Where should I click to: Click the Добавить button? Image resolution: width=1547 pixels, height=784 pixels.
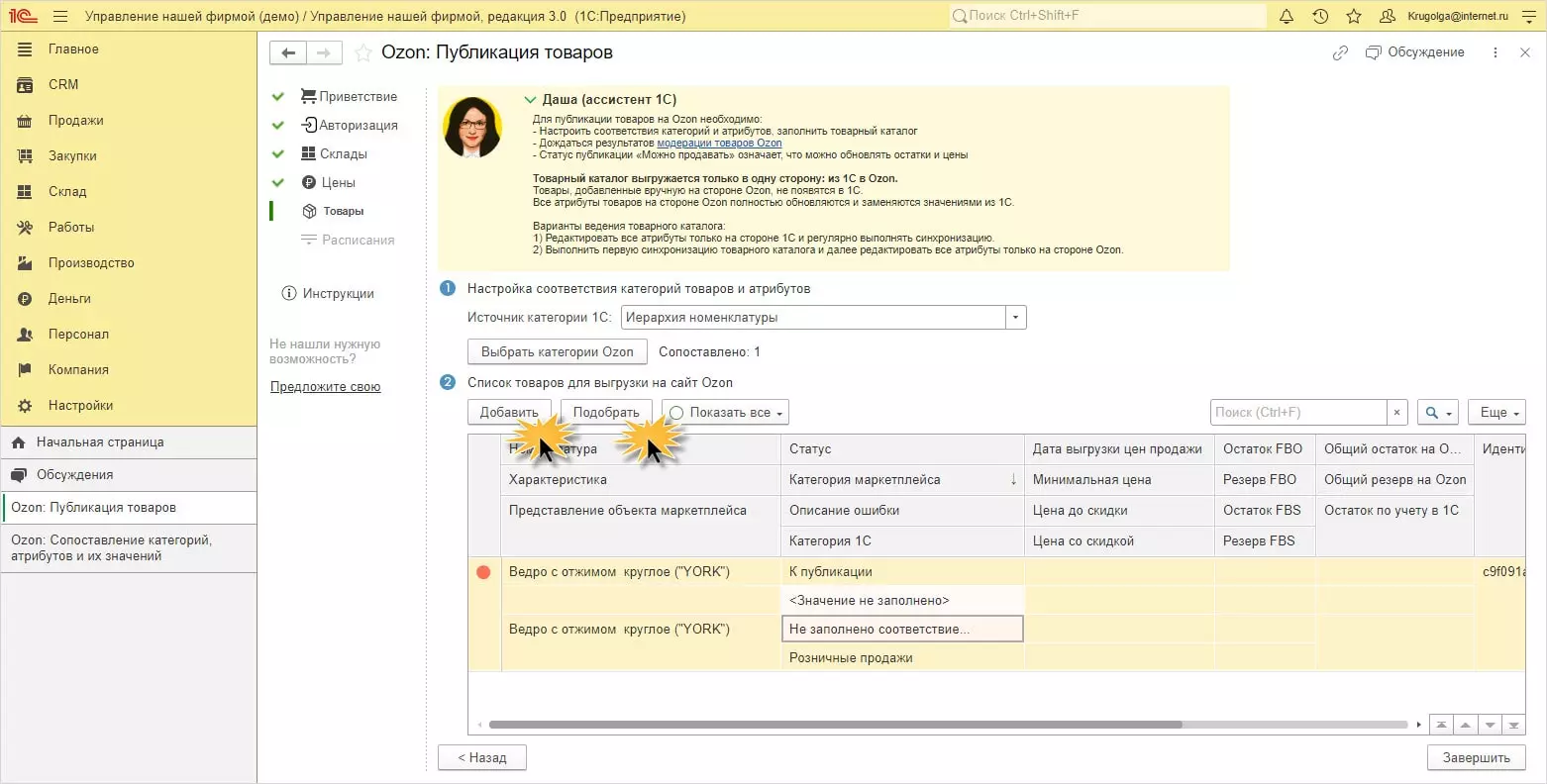click(x=509, y=413)
